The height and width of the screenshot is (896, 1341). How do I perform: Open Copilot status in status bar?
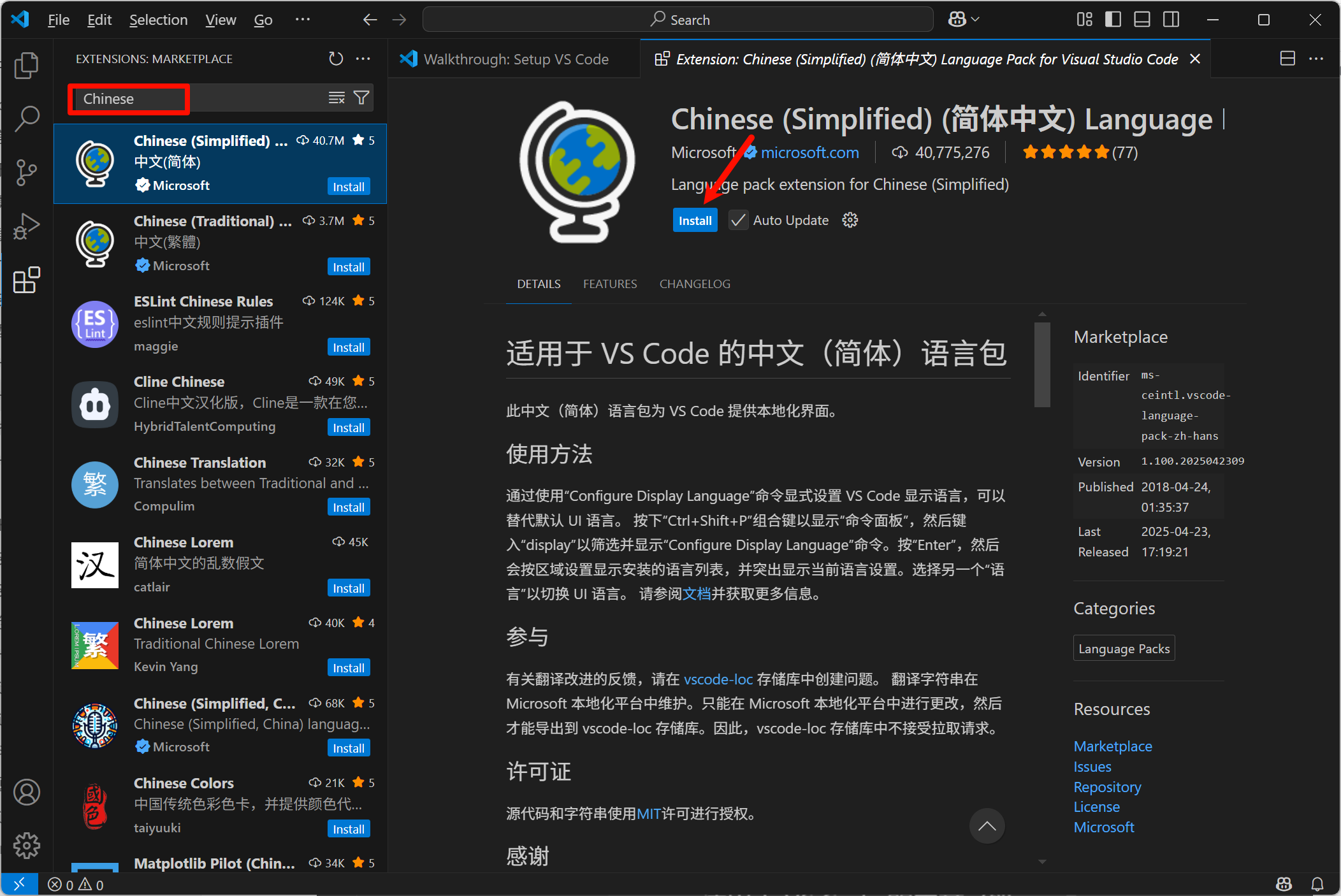(x=1284, y=884)
